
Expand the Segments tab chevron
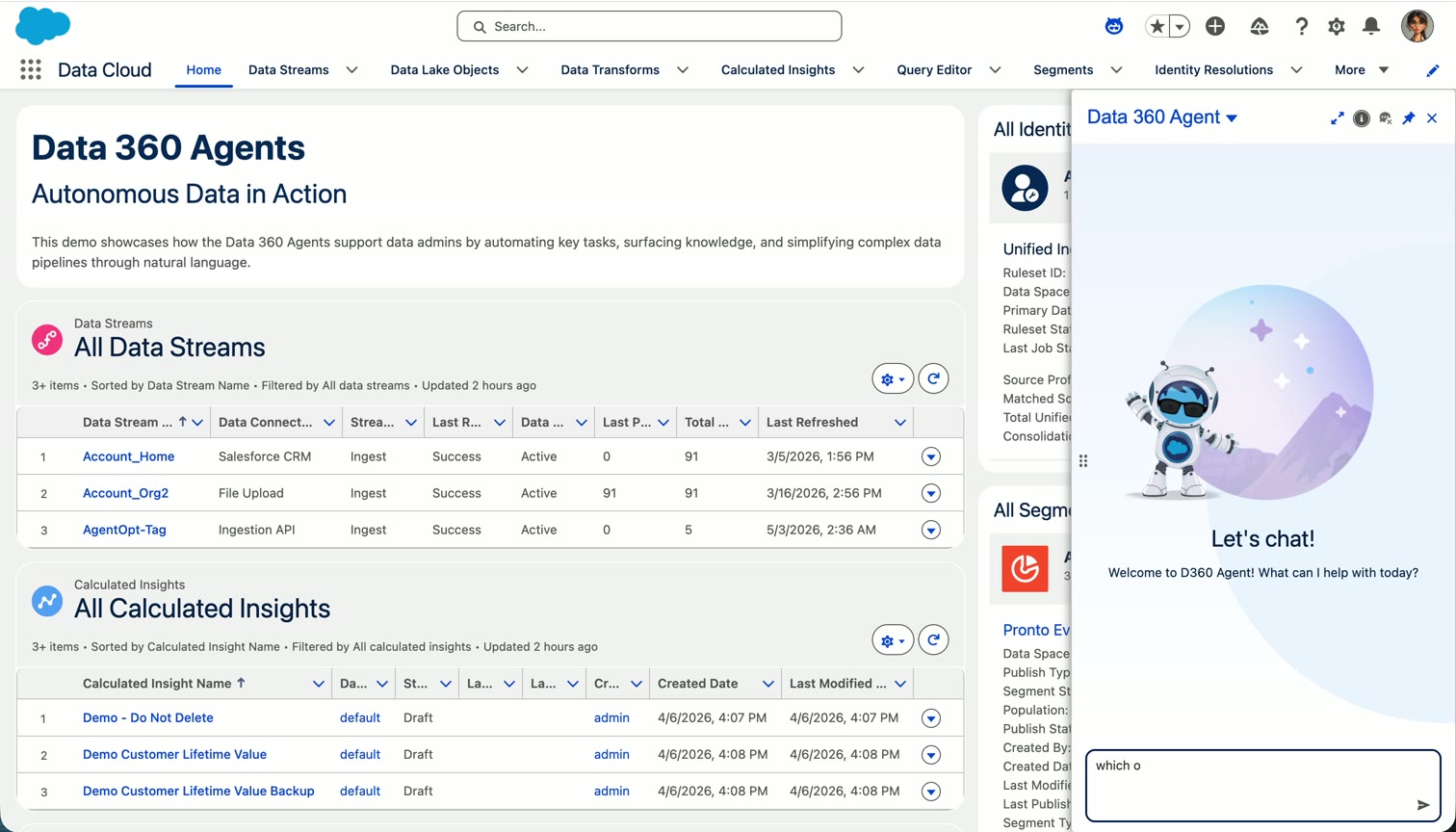(x=1117, y=70)
